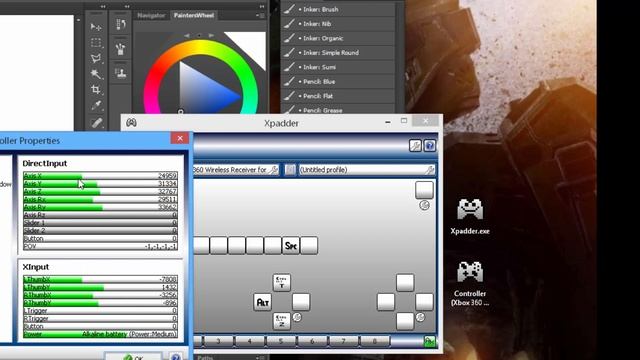
Task: Click the face buttons round settings icon
Action: [x=420, y=317]
